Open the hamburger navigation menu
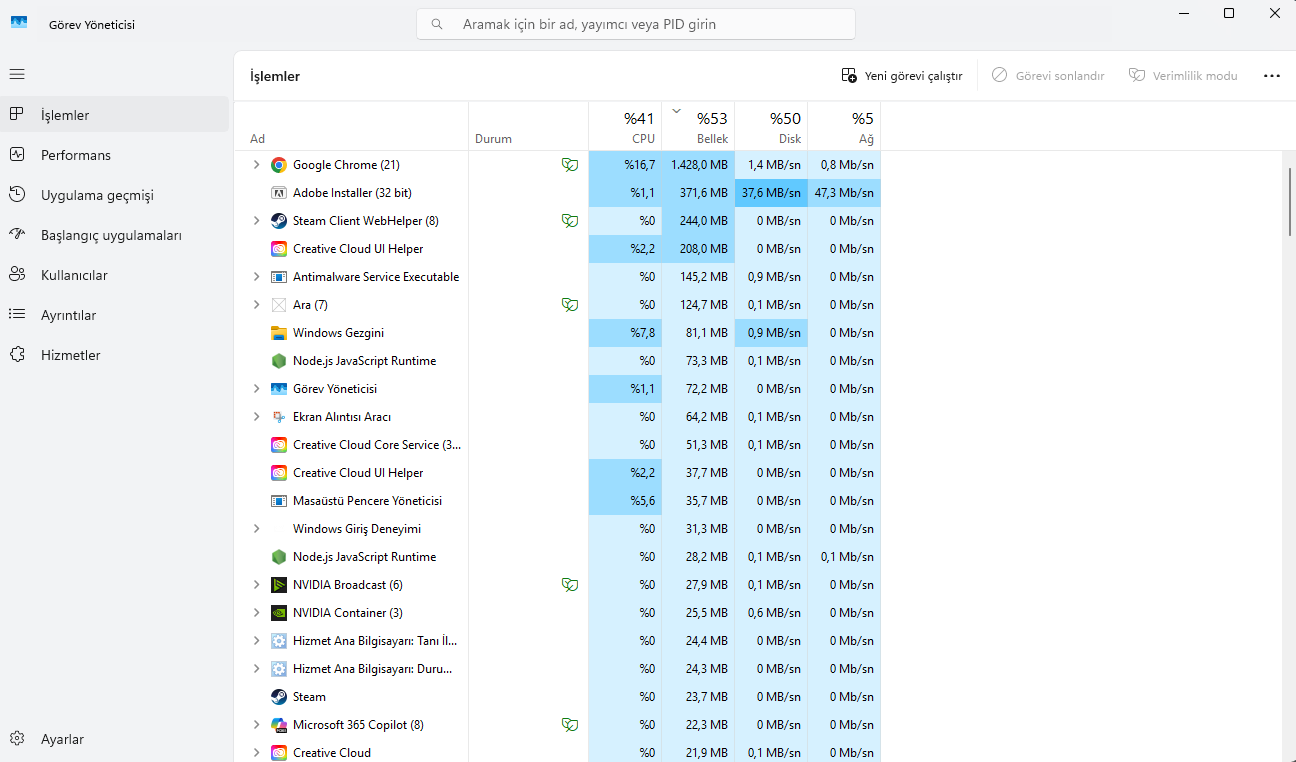 pos(17,74)
